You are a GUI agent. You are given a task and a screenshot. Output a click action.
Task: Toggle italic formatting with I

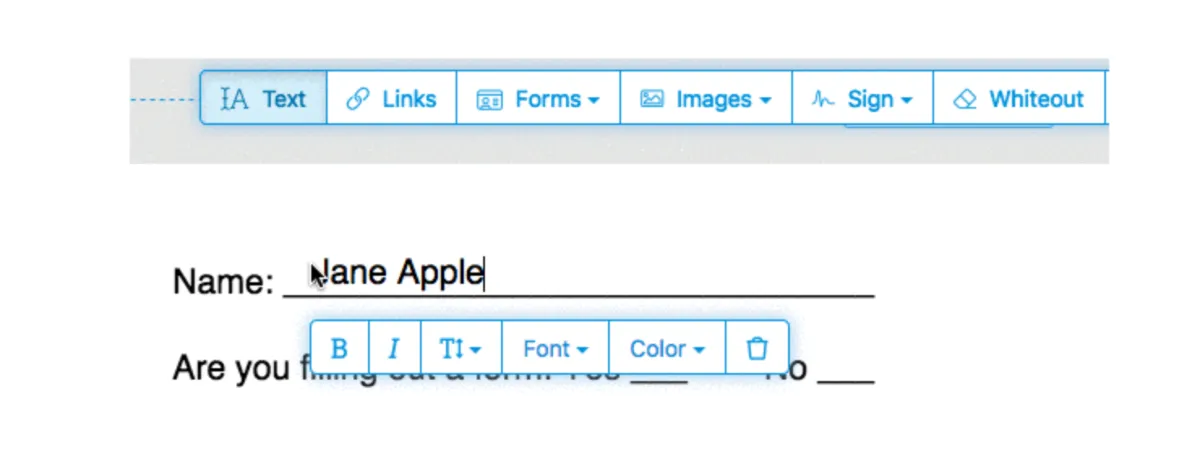[394, 348]
